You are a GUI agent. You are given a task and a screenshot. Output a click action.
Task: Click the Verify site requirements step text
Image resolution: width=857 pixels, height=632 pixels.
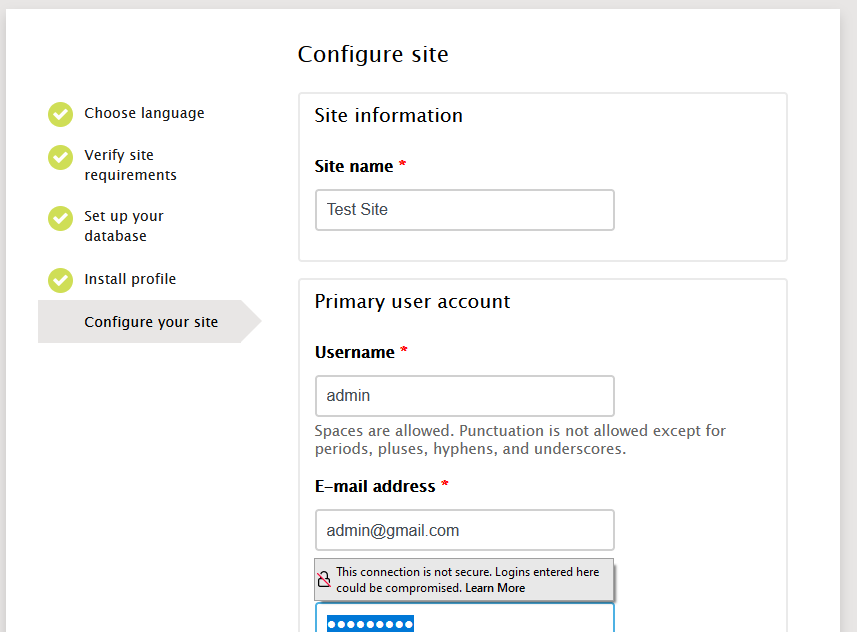pos(130,165)
